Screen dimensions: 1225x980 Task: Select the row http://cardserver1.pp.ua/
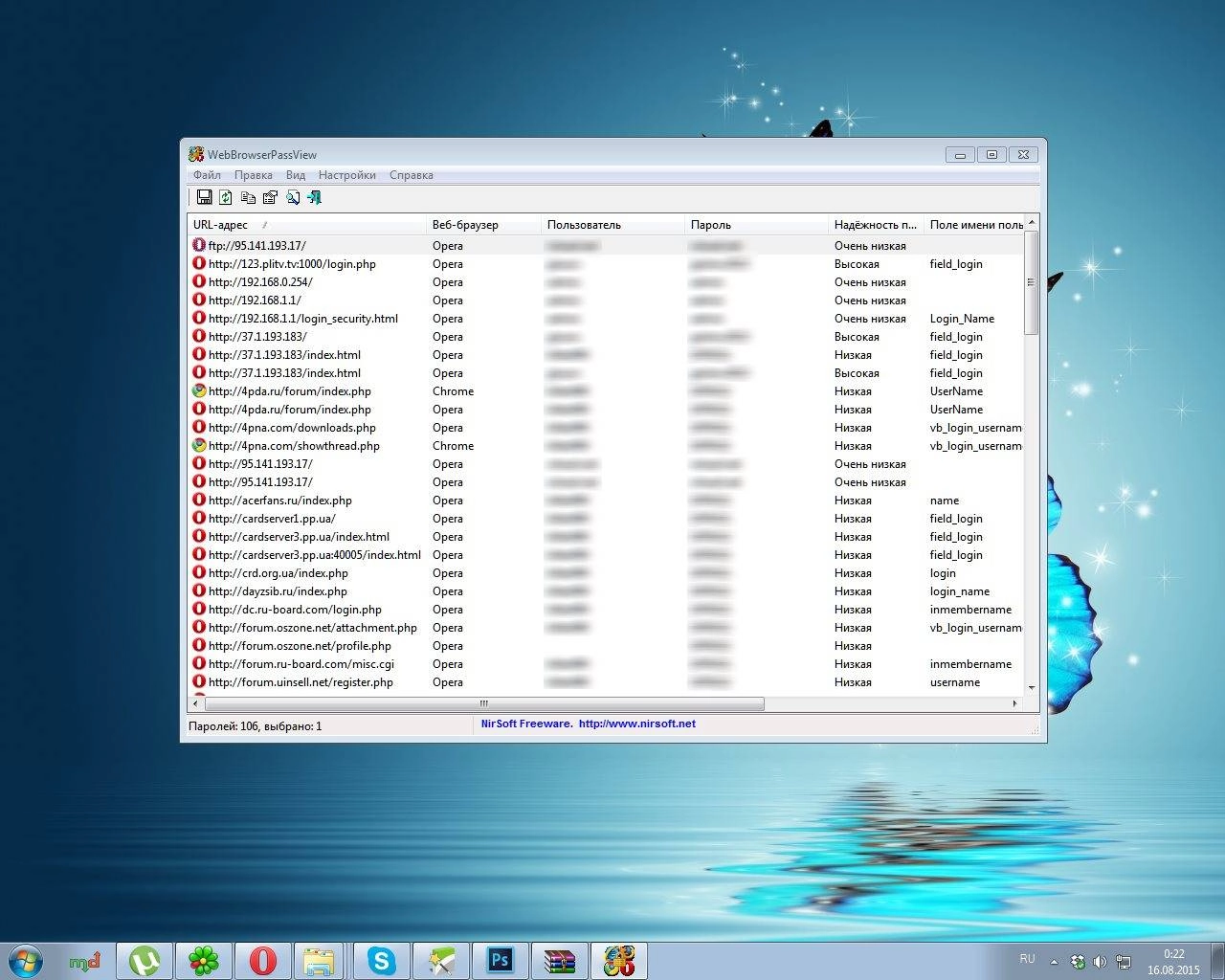click(606, 519)
